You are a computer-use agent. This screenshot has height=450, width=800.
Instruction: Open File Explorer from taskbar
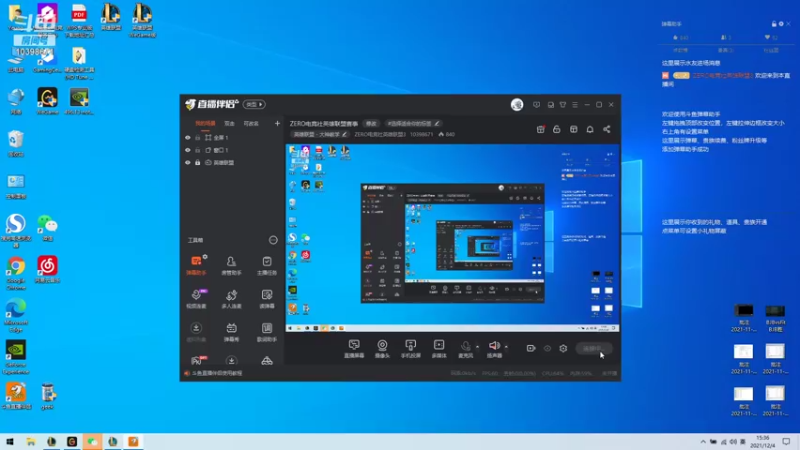[31, 442]
